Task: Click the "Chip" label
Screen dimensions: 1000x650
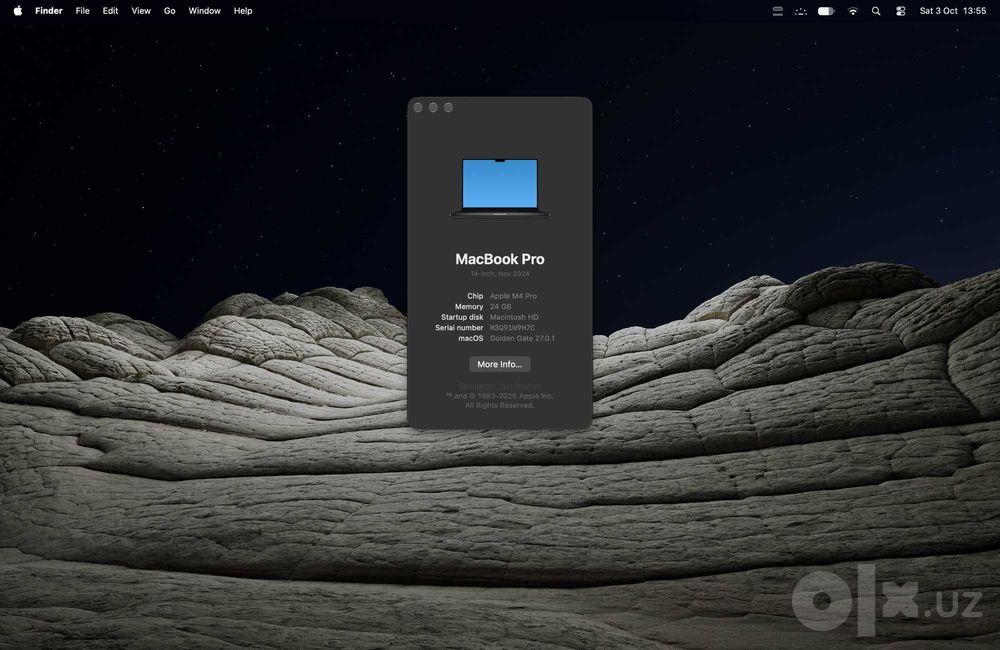Action: click(x=475, y=296)
